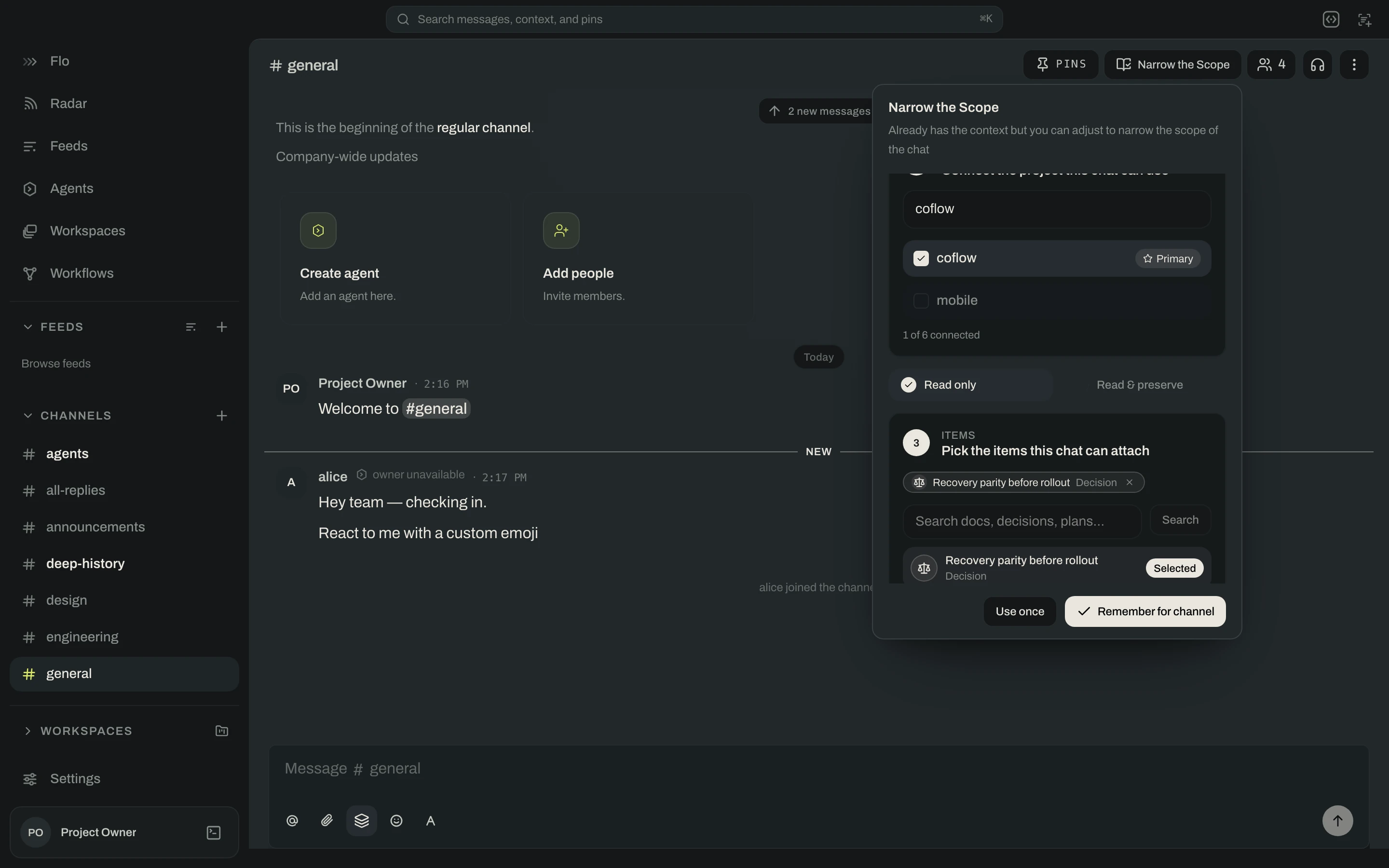The width and height of the screenshot is (1389, 868).
Task: Click the Search docs, decisions, plans field
Action: [1021, 521]
